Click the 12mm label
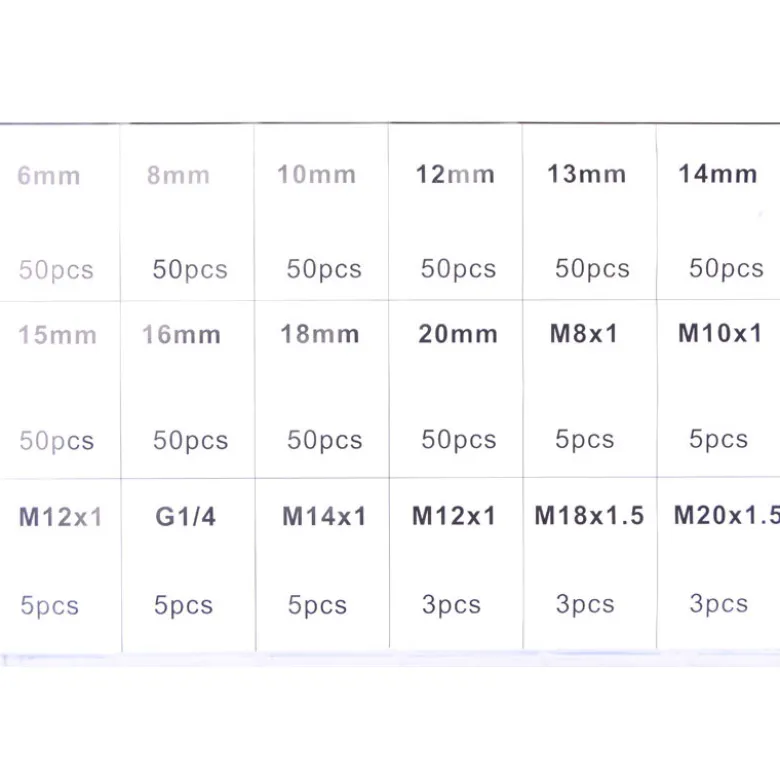Image resolution: width=780 pixels, height=781 pixels. (455, 174)
